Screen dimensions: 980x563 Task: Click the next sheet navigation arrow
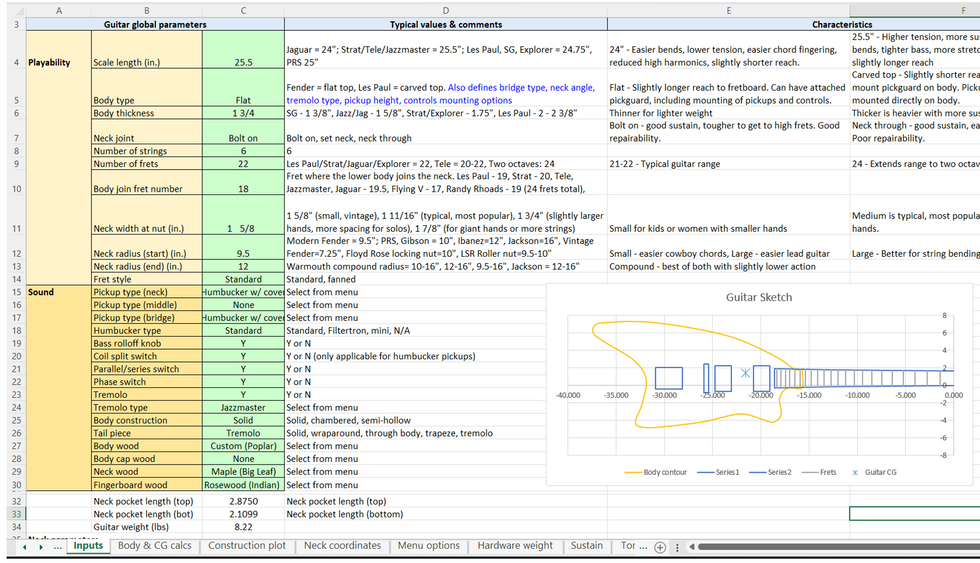coord(40,547)
